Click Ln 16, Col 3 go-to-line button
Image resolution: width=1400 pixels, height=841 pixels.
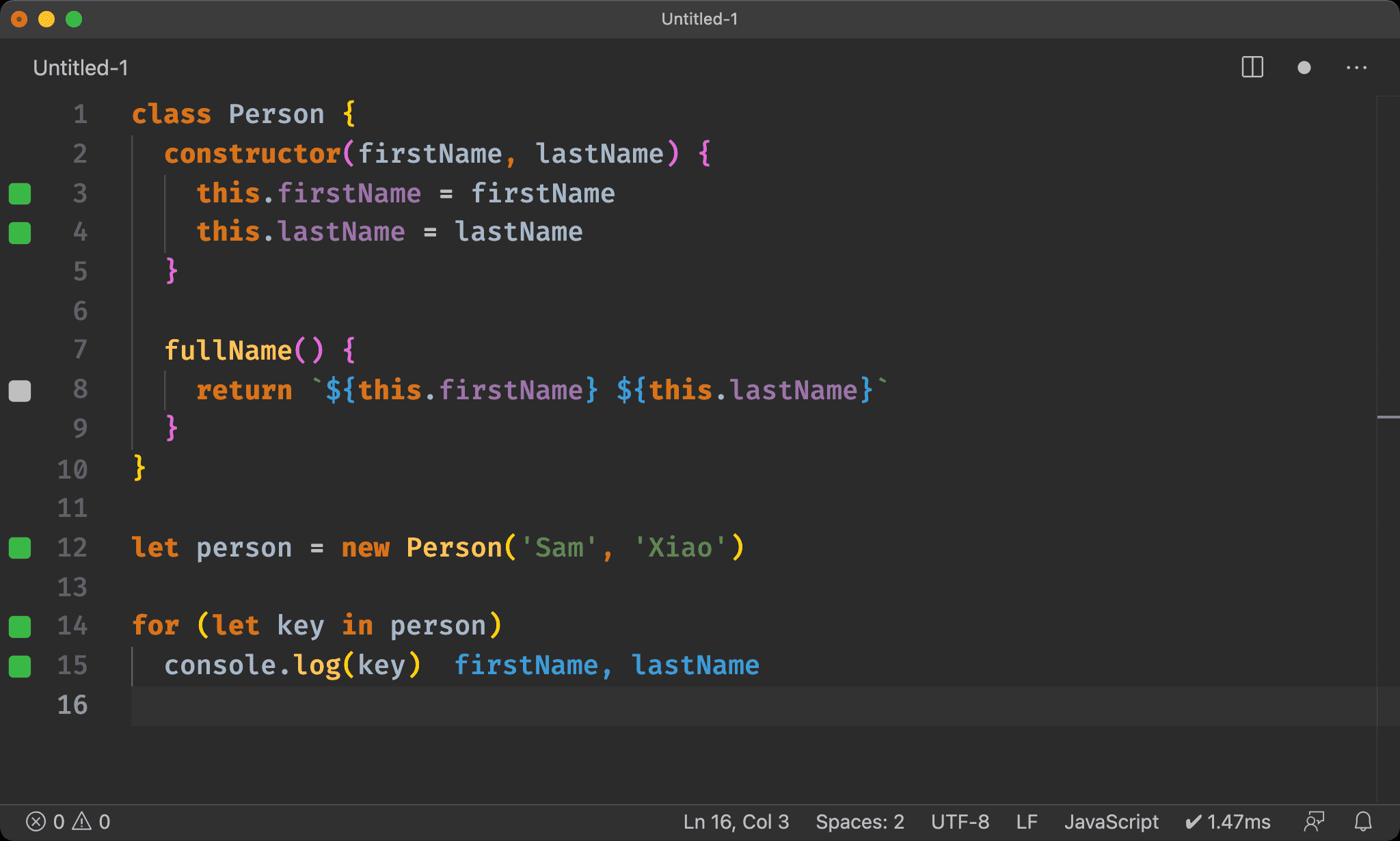click(736, 821)
